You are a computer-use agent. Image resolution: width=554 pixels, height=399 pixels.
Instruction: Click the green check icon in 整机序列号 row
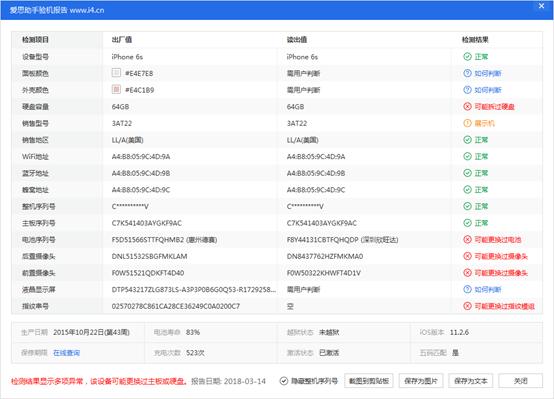pyautogui.click(x=467, y=206)
